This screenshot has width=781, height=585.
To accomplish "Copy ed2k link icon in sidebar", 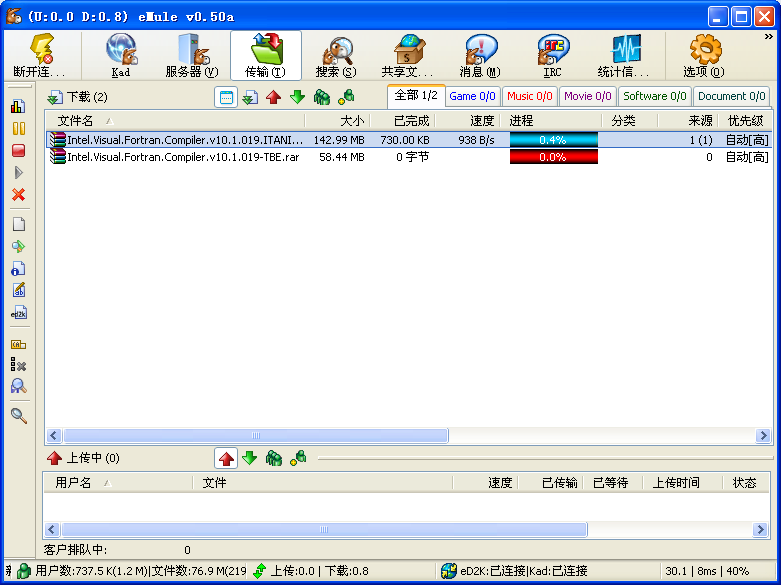I will [x=18, y=312].
